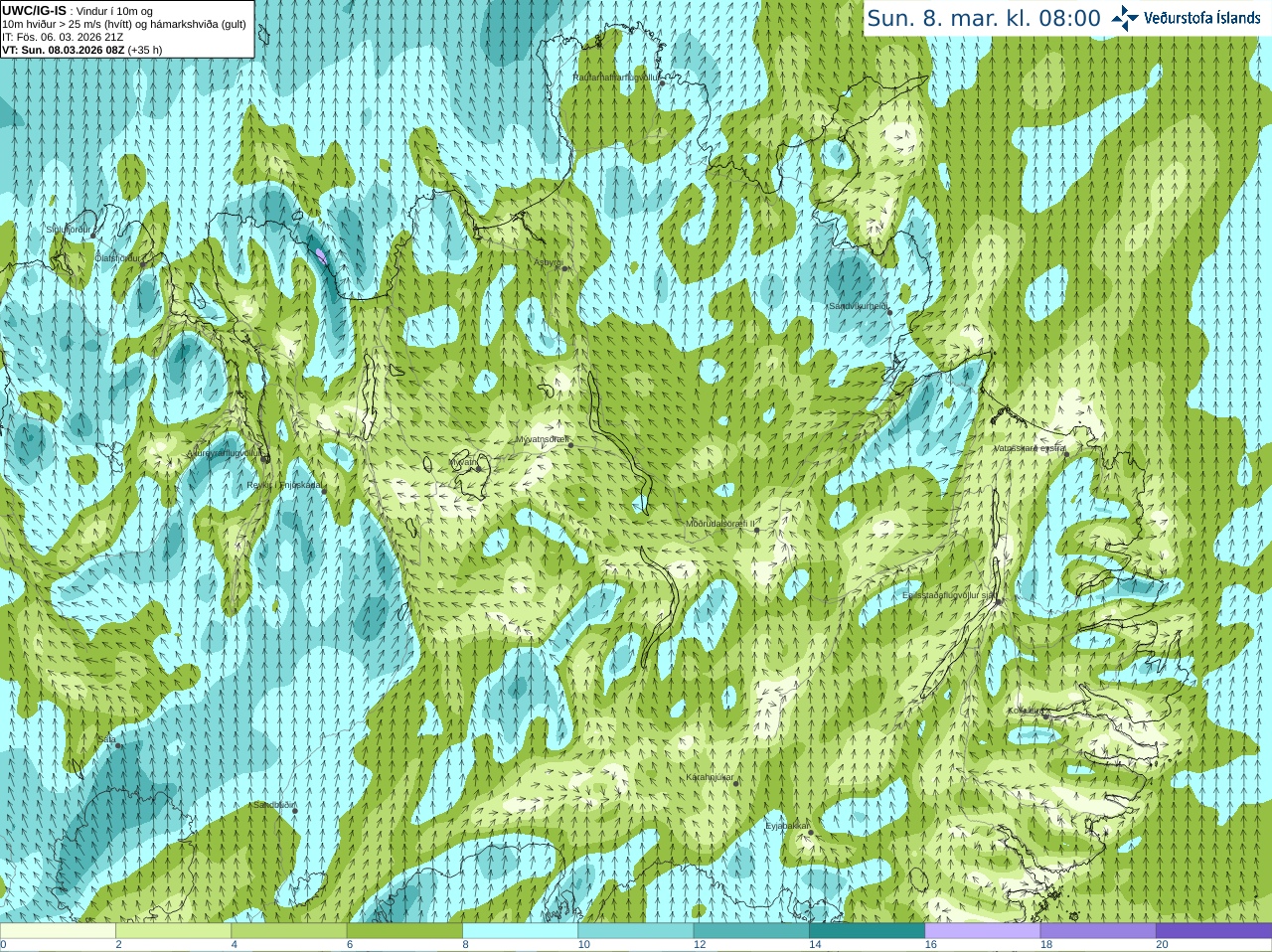
Task: Click the legend scale value '14'
Action: 815,945
